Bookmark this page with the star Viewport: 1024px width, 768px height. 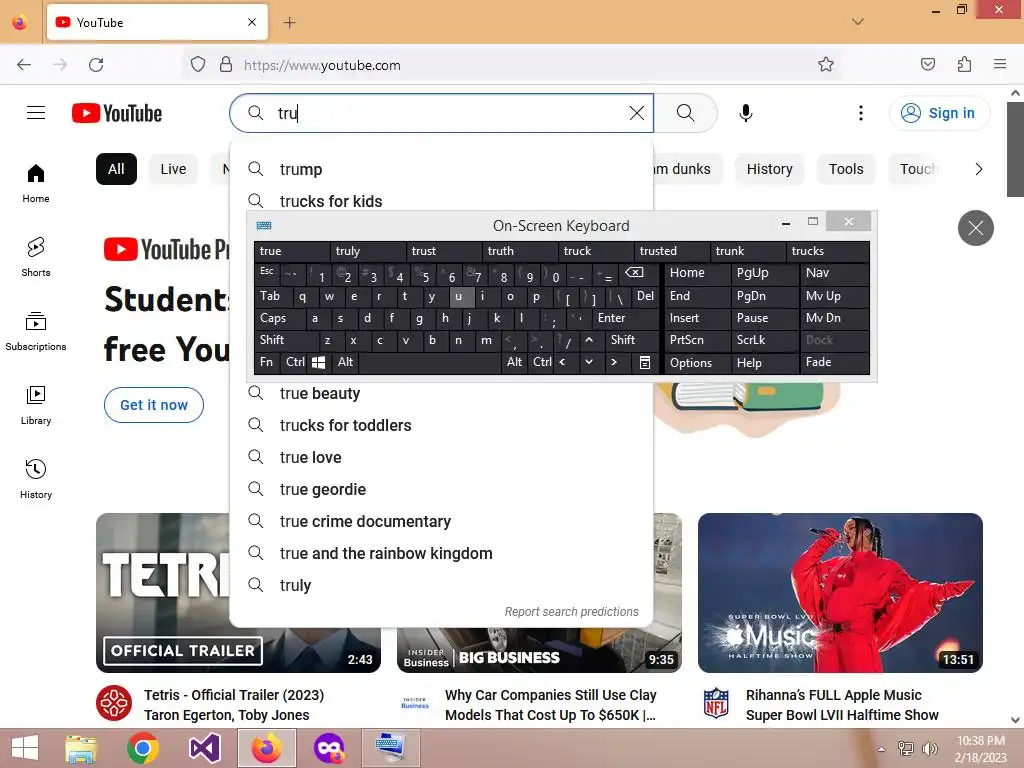pos(826,65)
